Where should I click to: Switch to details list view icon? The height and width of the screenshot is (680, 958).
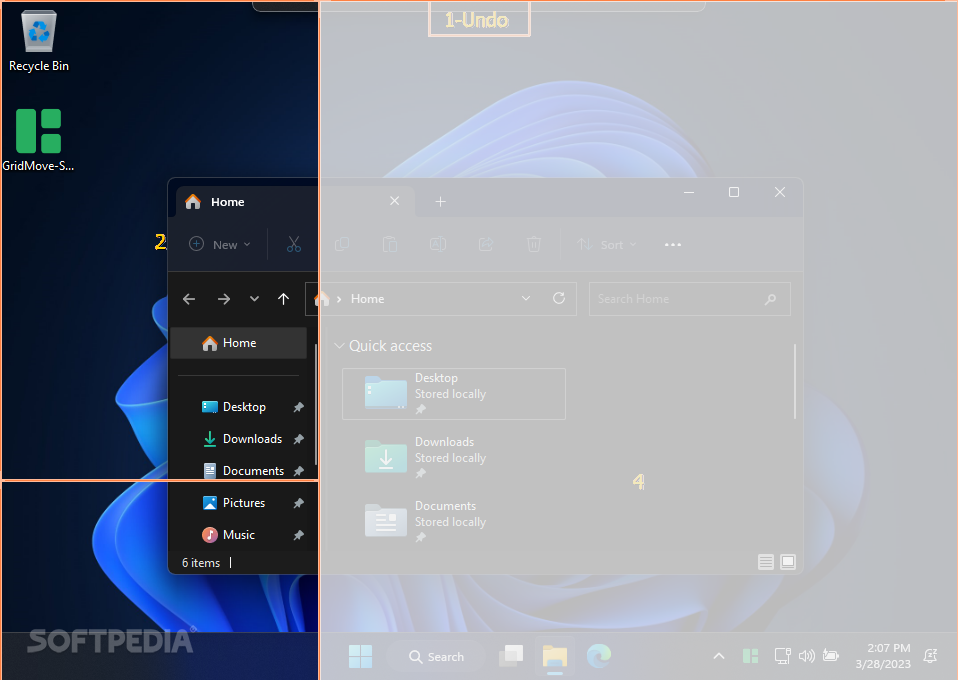coord(766,561)
